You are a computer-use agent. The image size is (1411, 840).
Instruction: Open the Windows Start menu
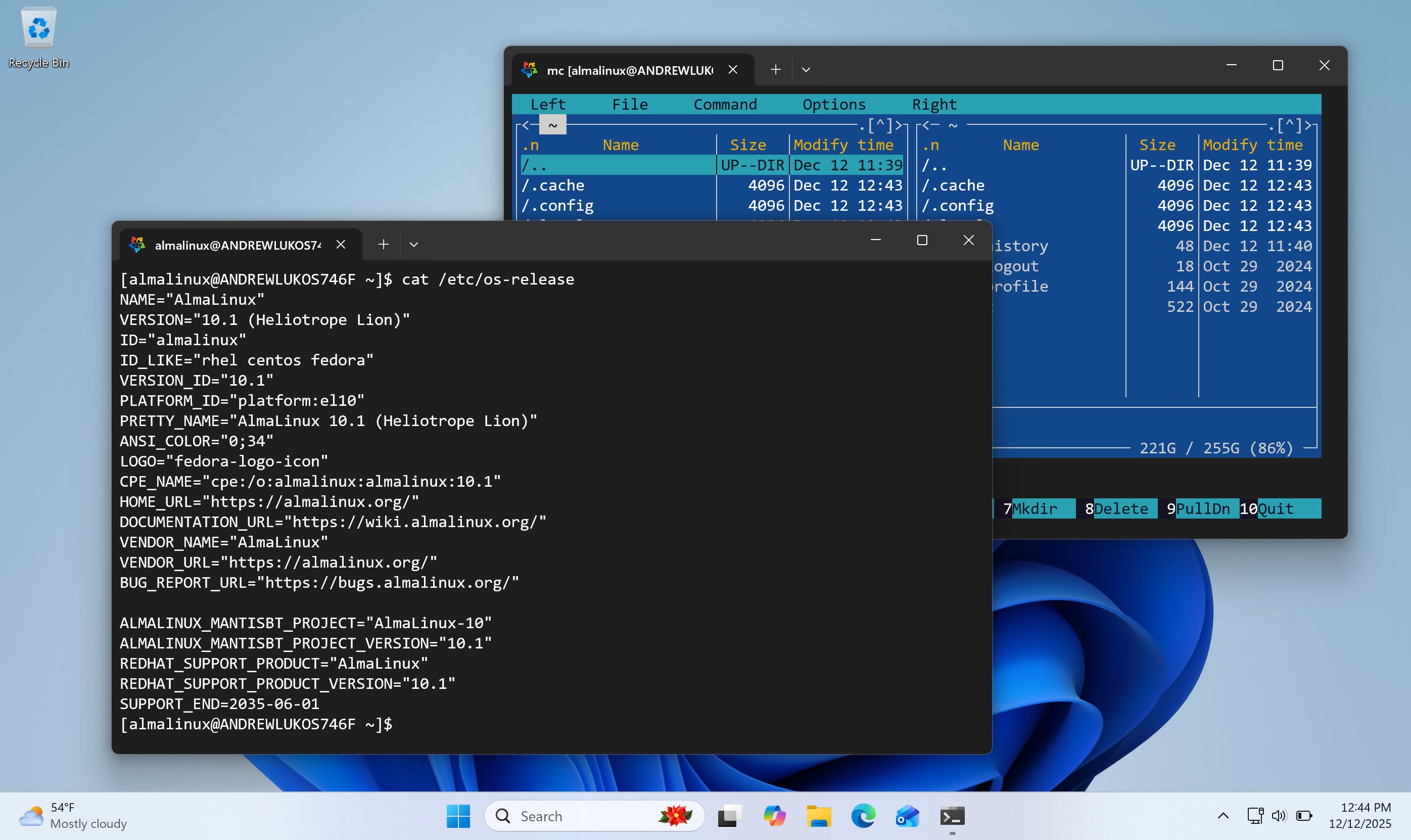(x=458, y=816)
